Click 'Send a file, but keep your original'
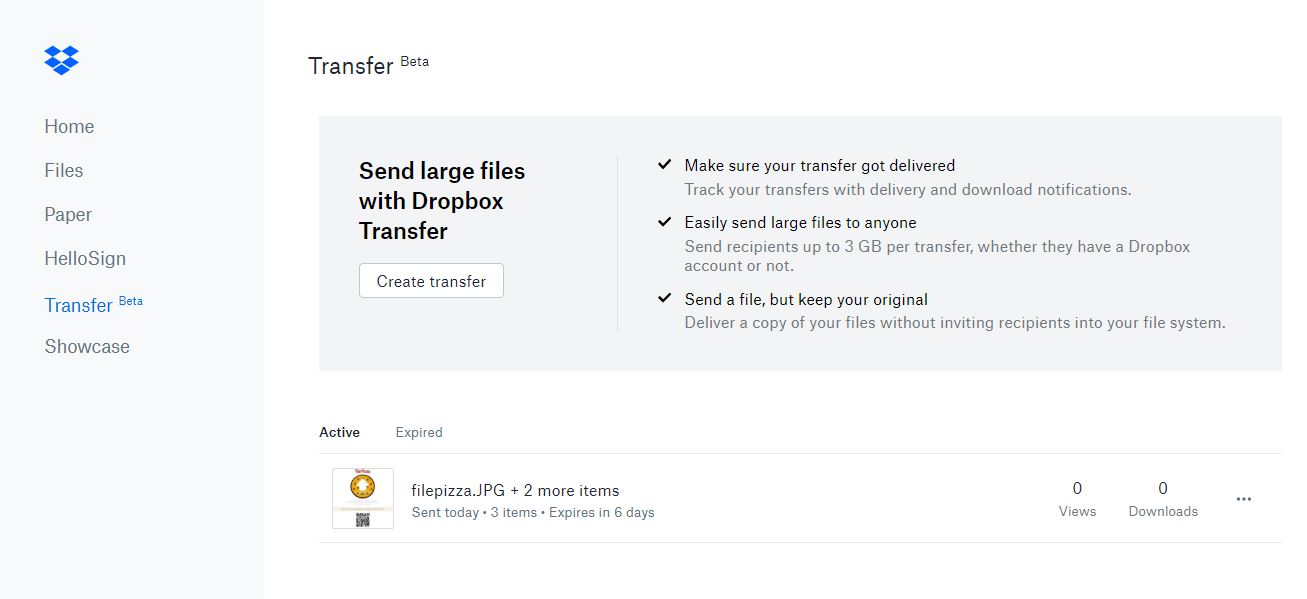1307x599 pixels. pyautogui.click(x=806, y=299)
